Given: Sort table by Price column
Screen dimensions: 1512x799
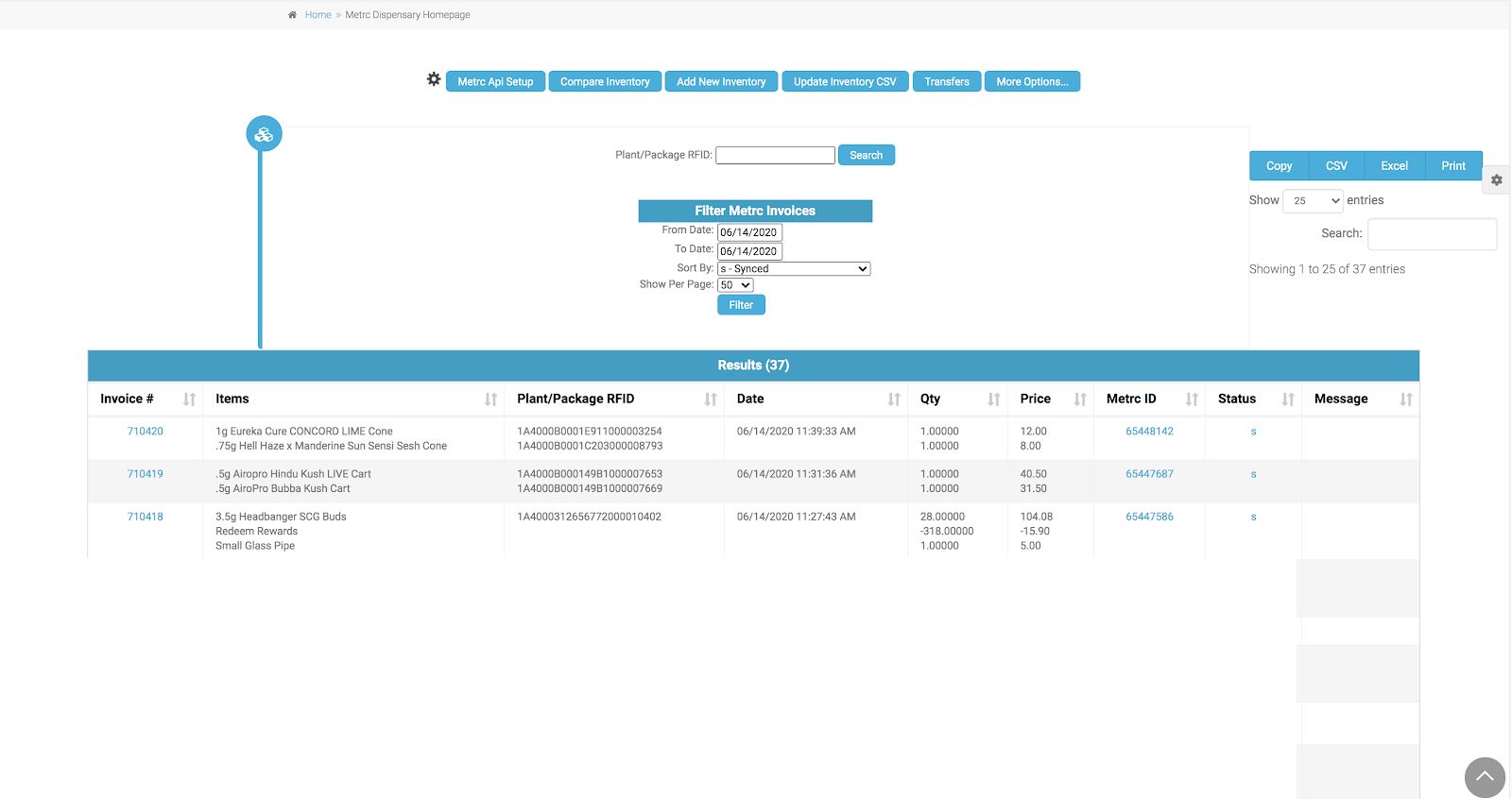Looking at the screenshot, I should [1080, 399].
